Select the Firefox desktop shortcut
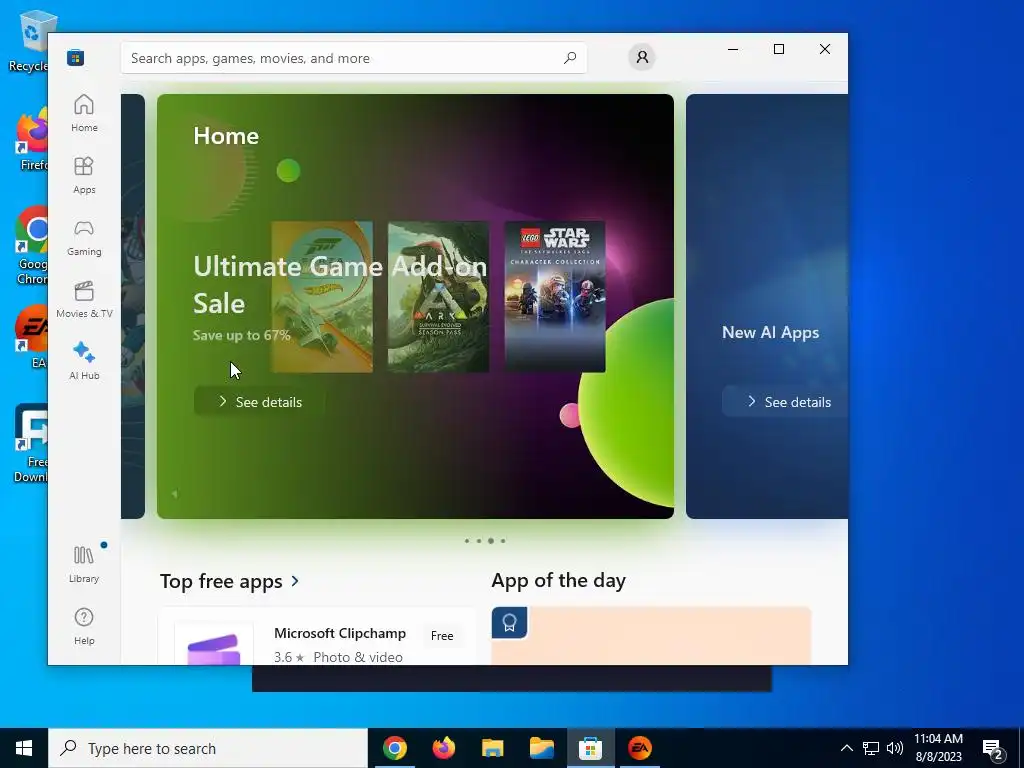The height and width of the screenshot is (768, 1024). (x=31, y=138)
